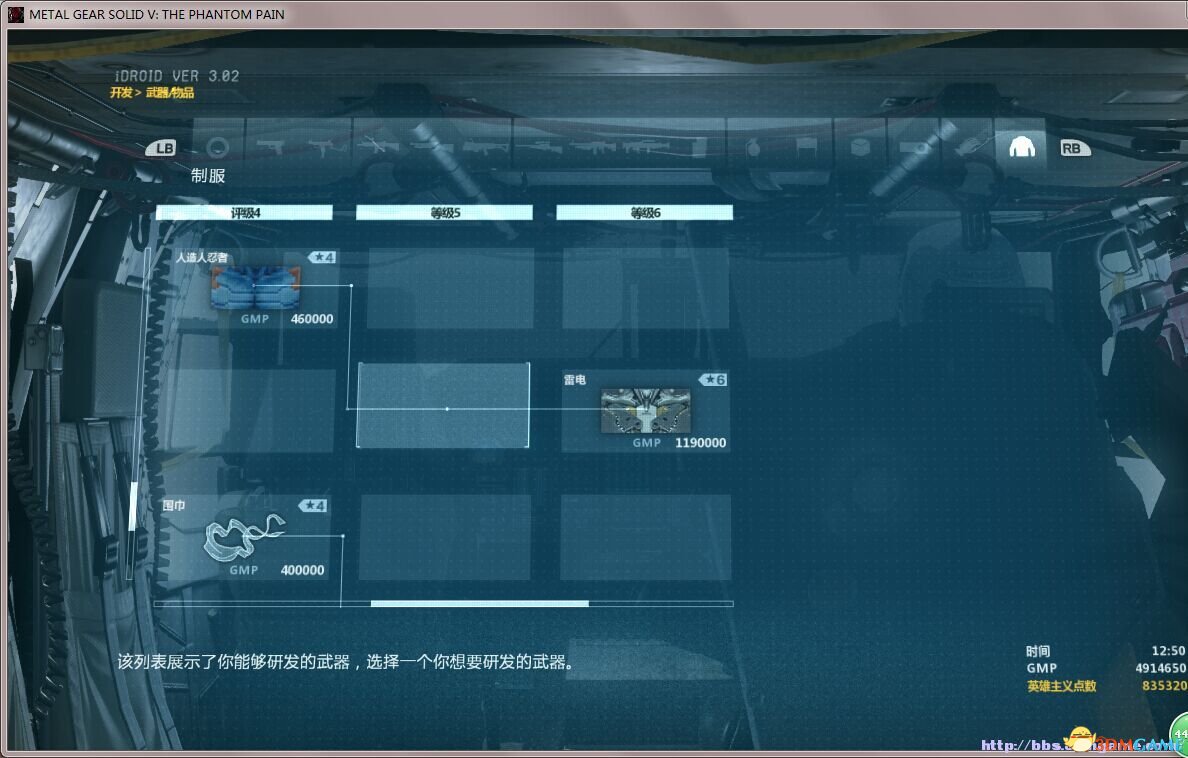Open the shotgun weapon category
The width and height of the screenshot is (1188, 758).
click(430, 146)
